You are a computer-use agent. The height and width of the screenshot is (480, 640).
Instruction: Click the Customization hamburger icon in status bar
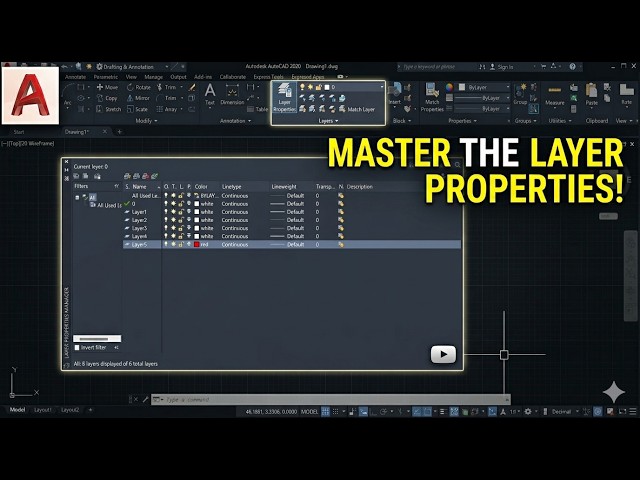click(x=633, y=411)
